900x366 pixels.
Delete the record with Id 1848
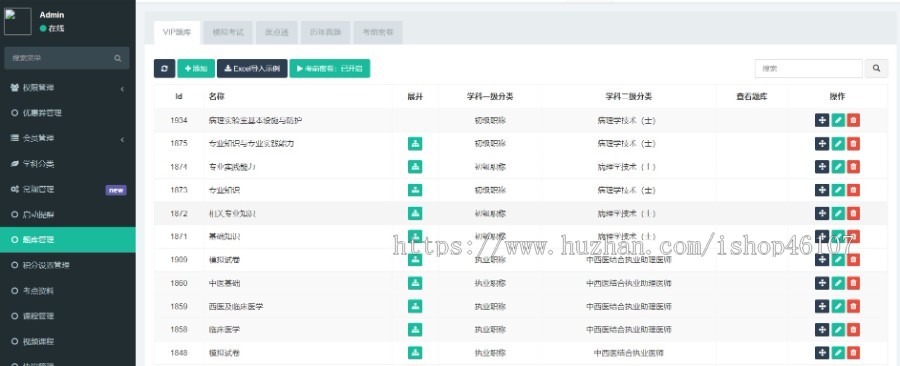(x=854, y=352)
